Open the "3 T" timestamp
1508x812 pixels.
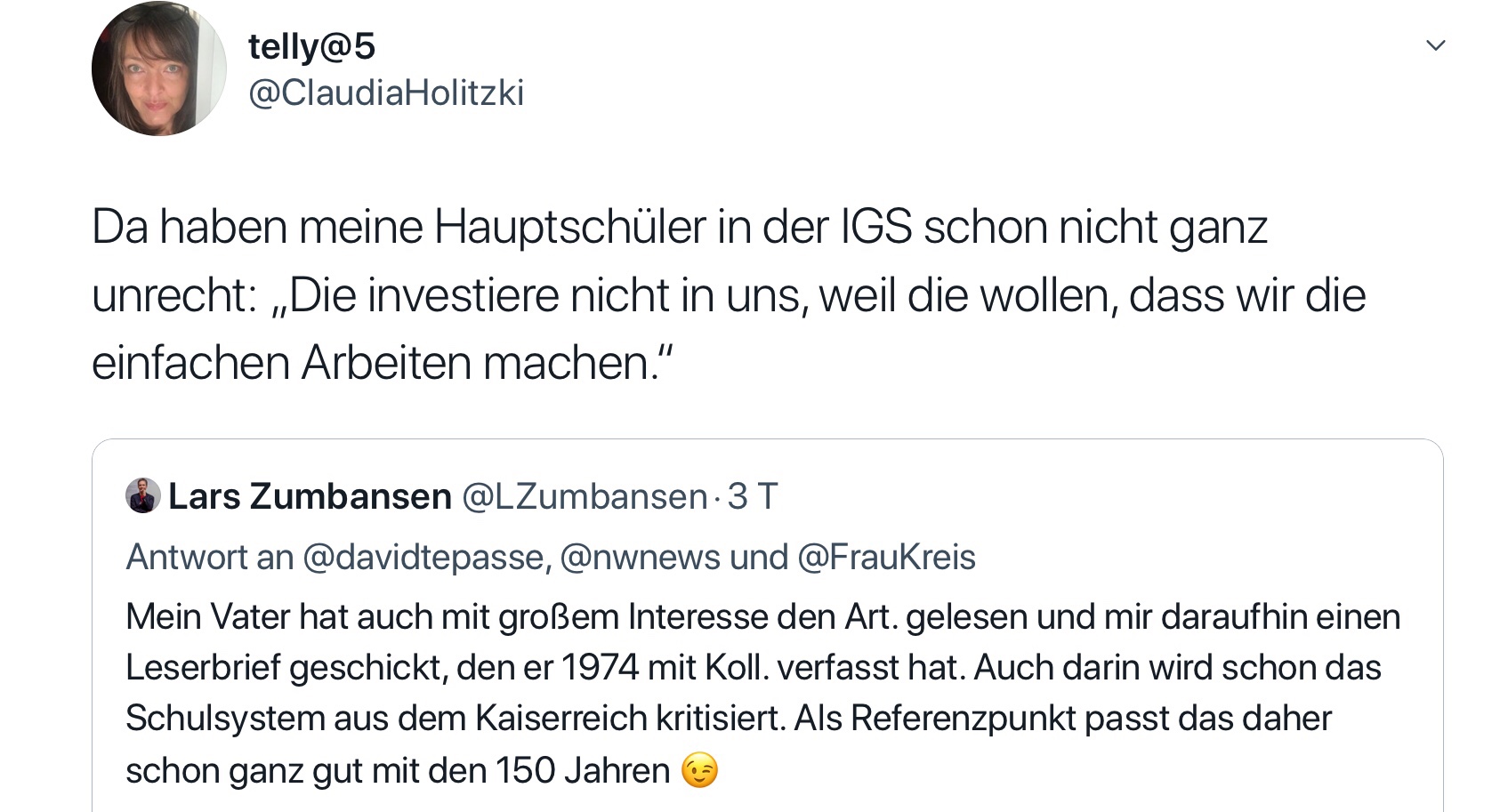753,496
